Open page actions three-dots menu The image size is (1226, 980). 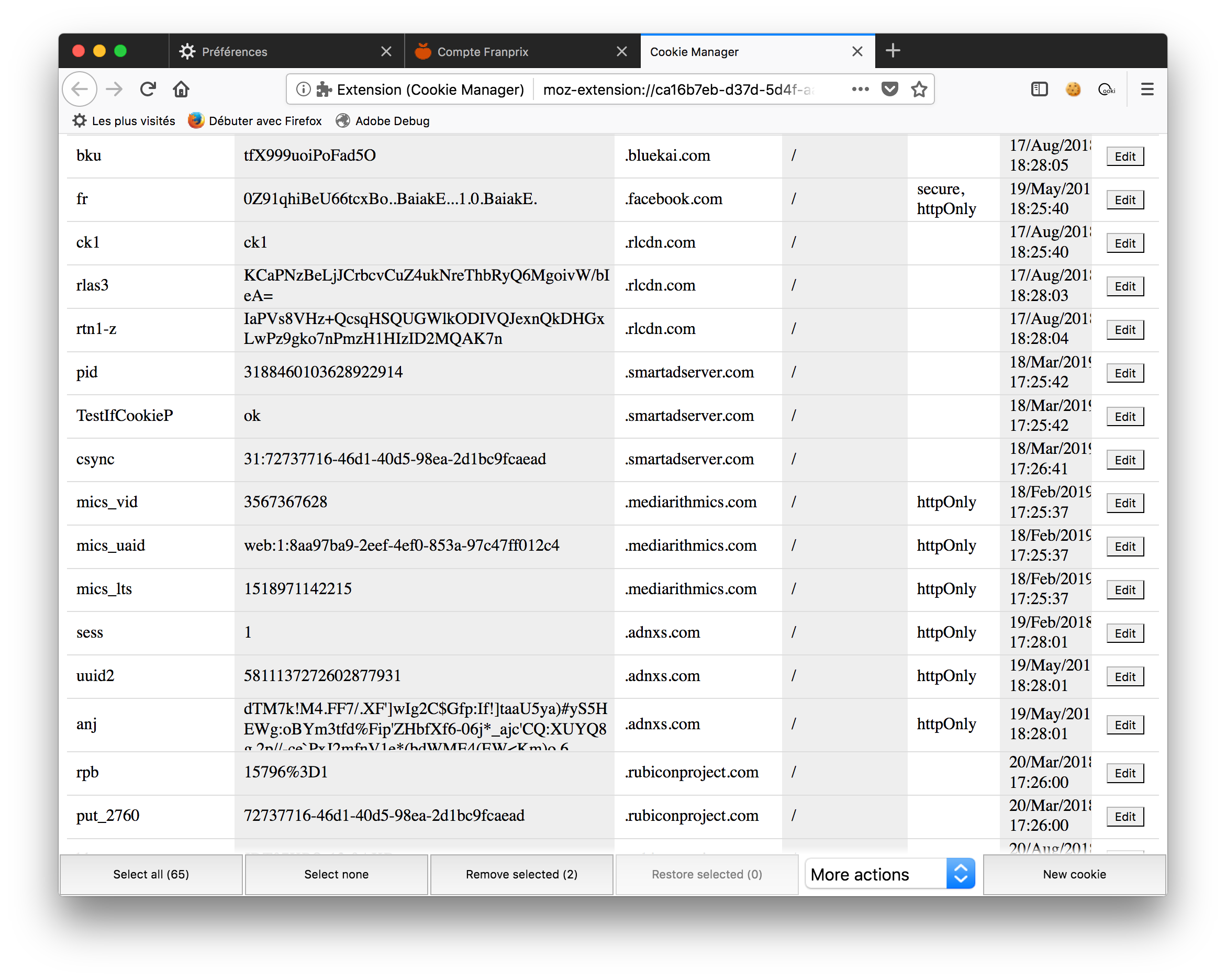(x=860, y=90)
